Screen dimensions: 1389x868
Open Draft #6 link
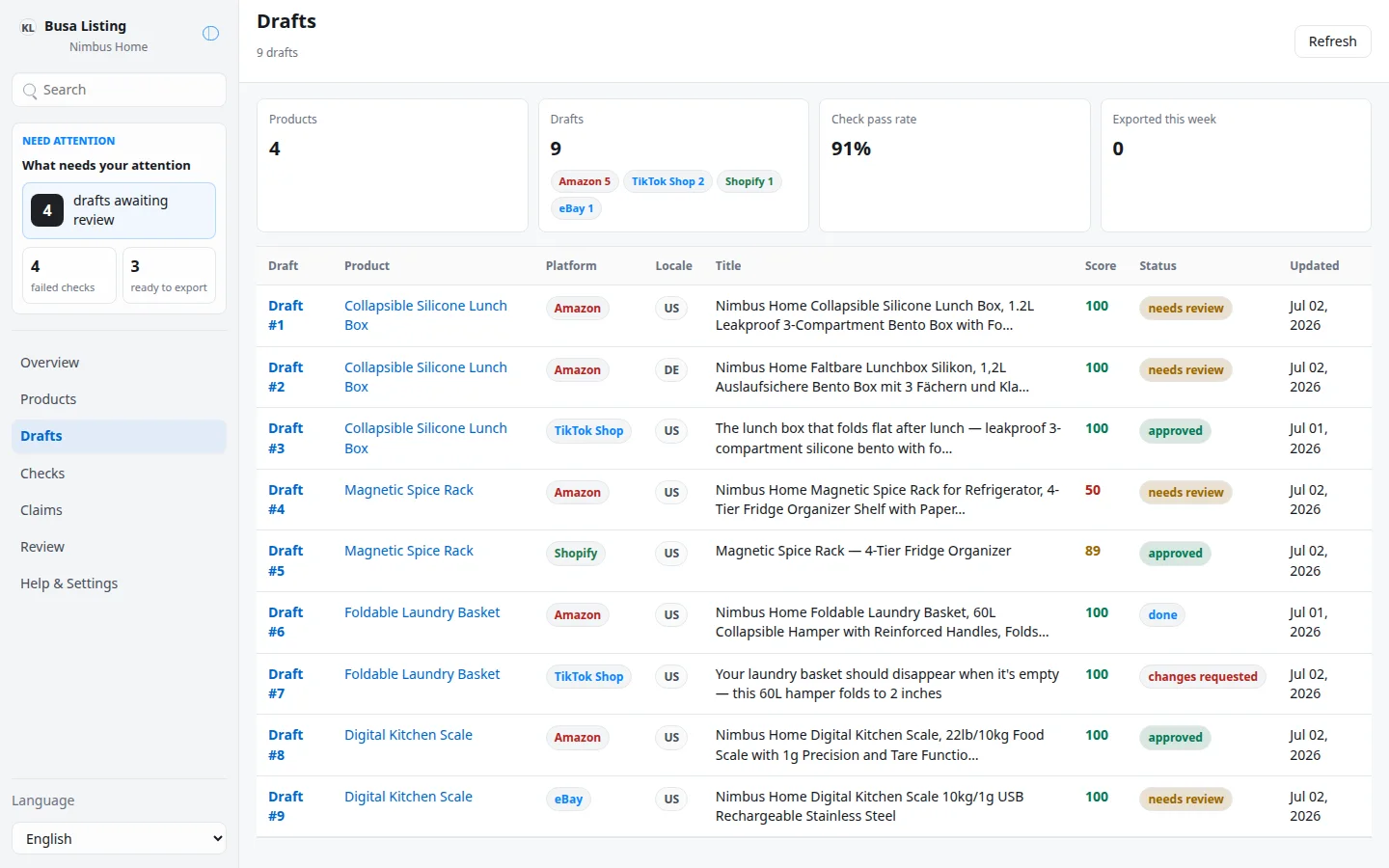[286, 622]
